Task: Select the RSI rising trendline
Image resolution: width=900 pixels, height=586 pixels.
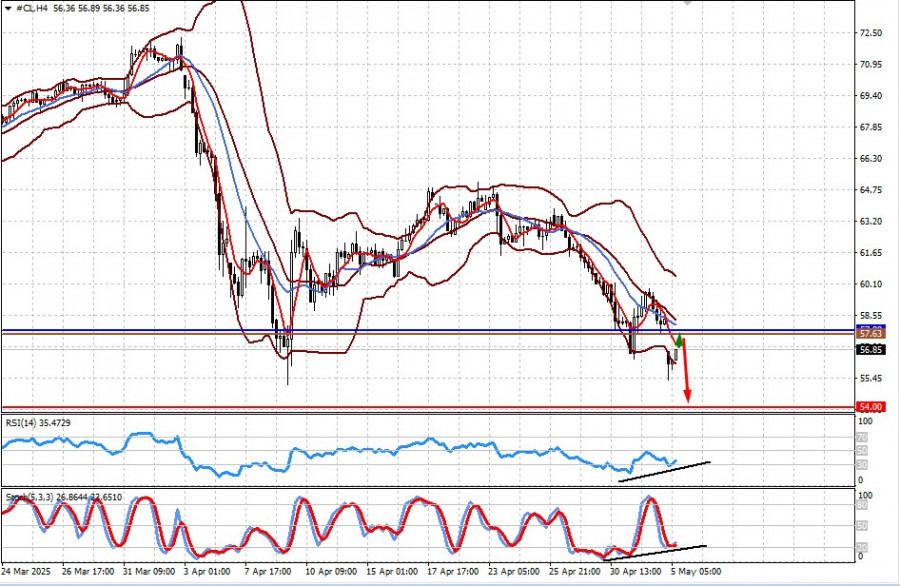Action: pos(665,471)
